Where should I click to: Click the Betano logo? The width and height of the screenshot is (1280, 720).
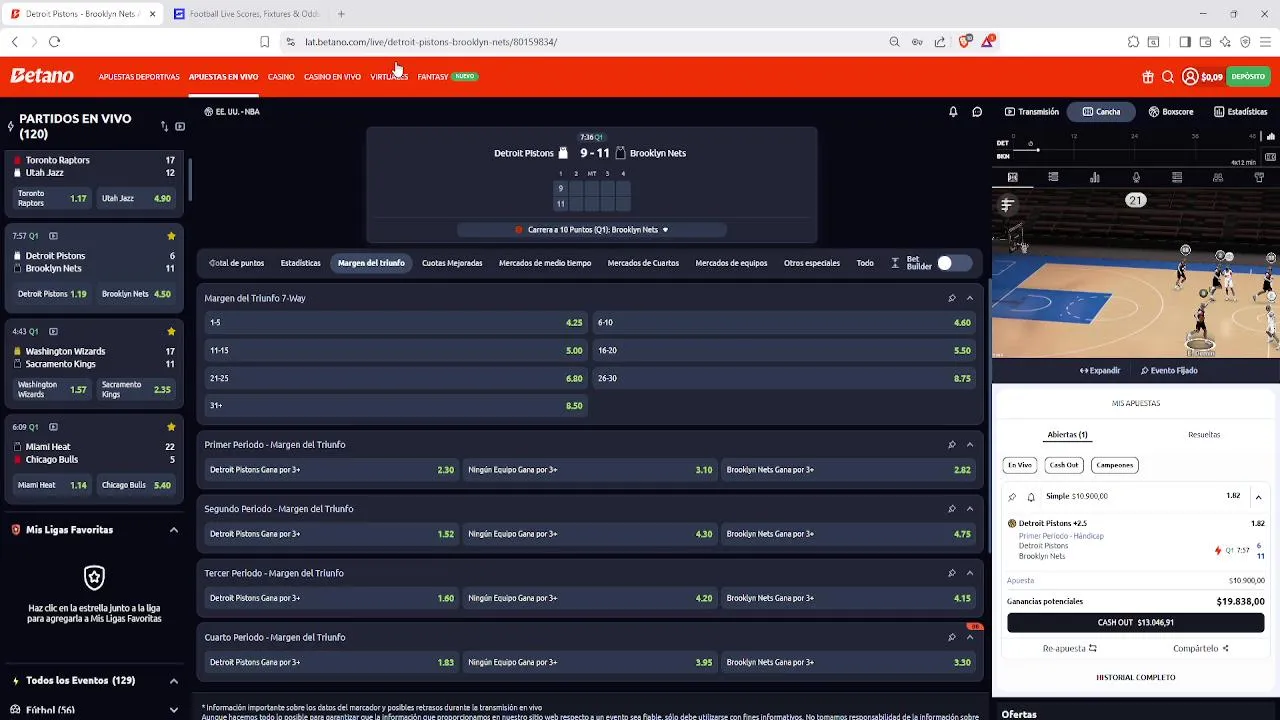[x=42, y=76]
